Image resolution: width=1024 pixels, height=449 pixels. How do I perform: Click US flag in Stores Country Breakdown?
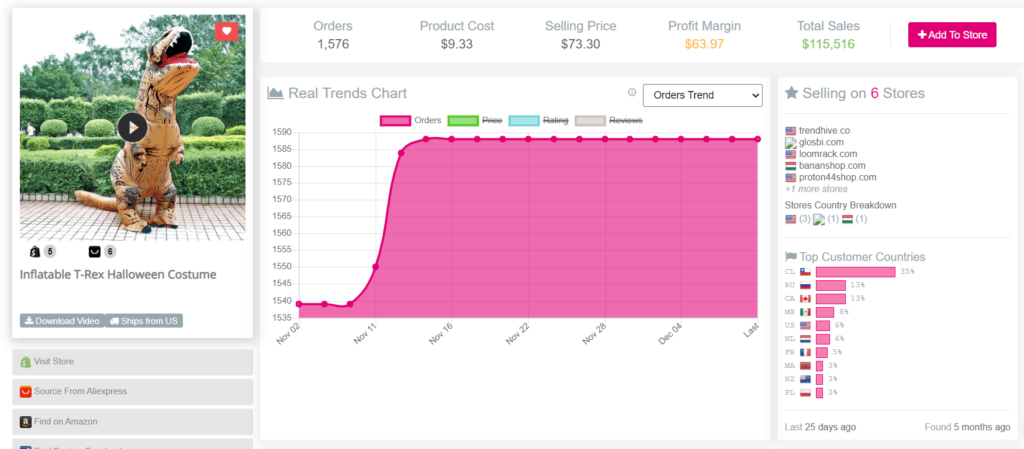pos(791,219)
